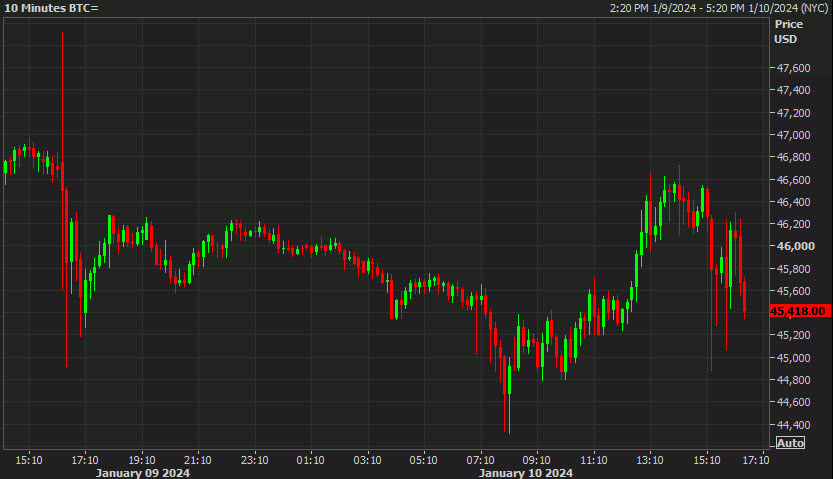The height and width of the screenshot is (479, 833).
Task: Click the 45,000 price axis label
Action: coord(793,358)
